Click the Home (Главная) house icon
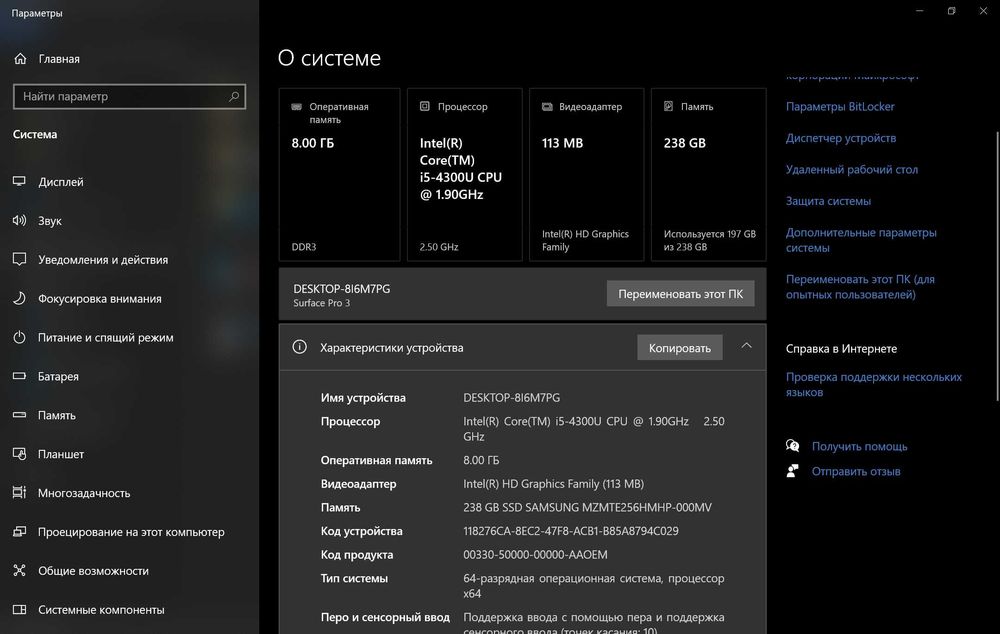The height and width of the screenshot is (634, 1000). point(20,59)
